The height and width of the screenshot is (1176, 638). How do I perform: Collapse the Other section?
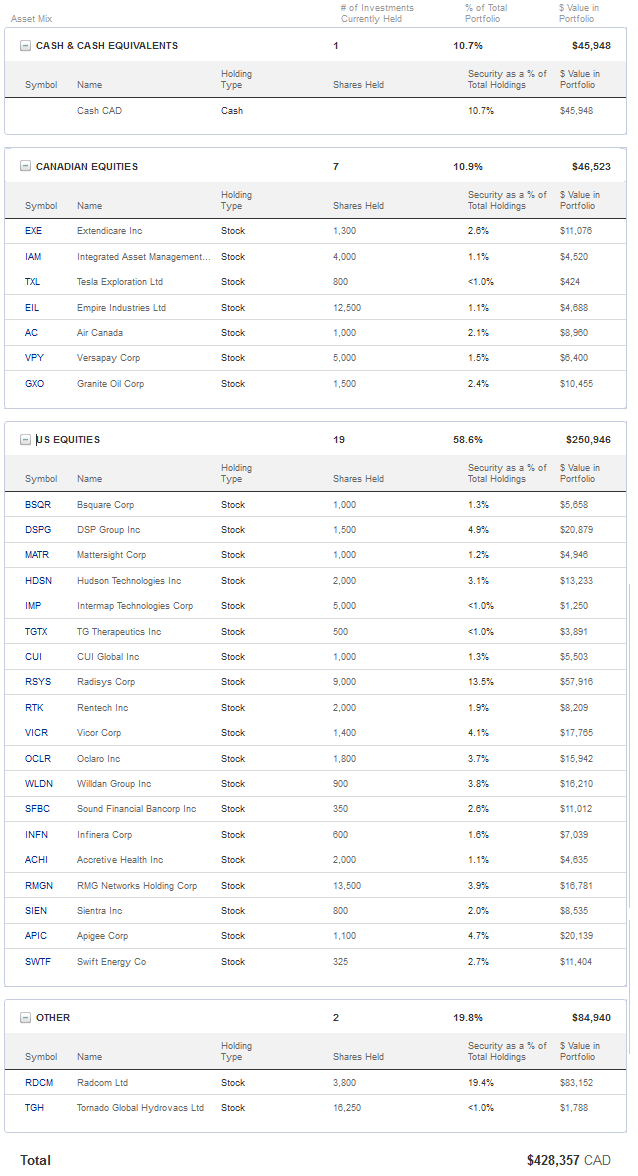[25, 1018]
